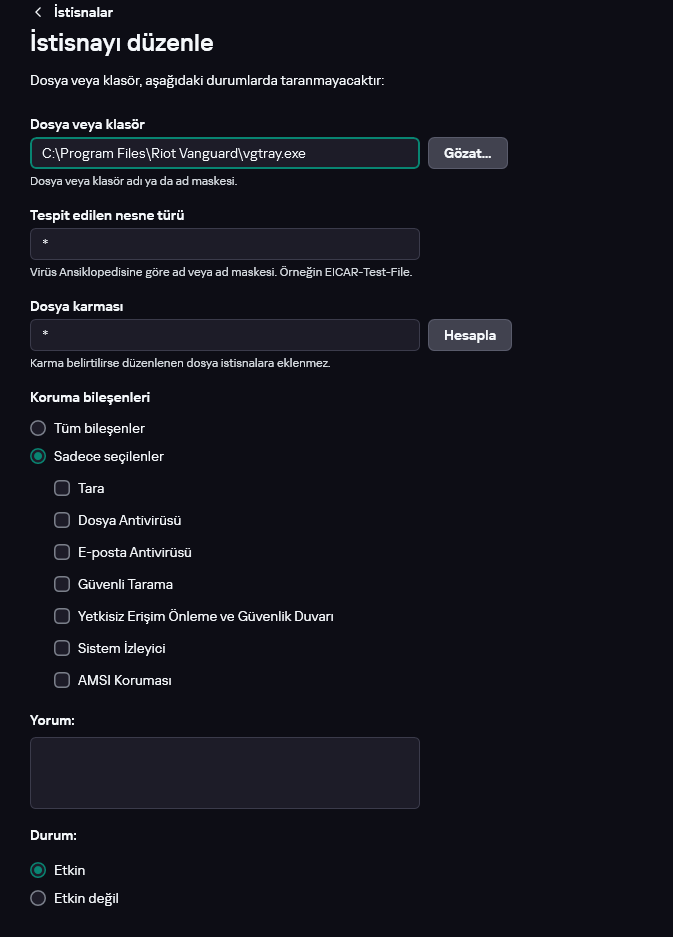Check the AMSI Koruması checkbox
Viewport: 673px width, 937px height.
pos(62,680)
